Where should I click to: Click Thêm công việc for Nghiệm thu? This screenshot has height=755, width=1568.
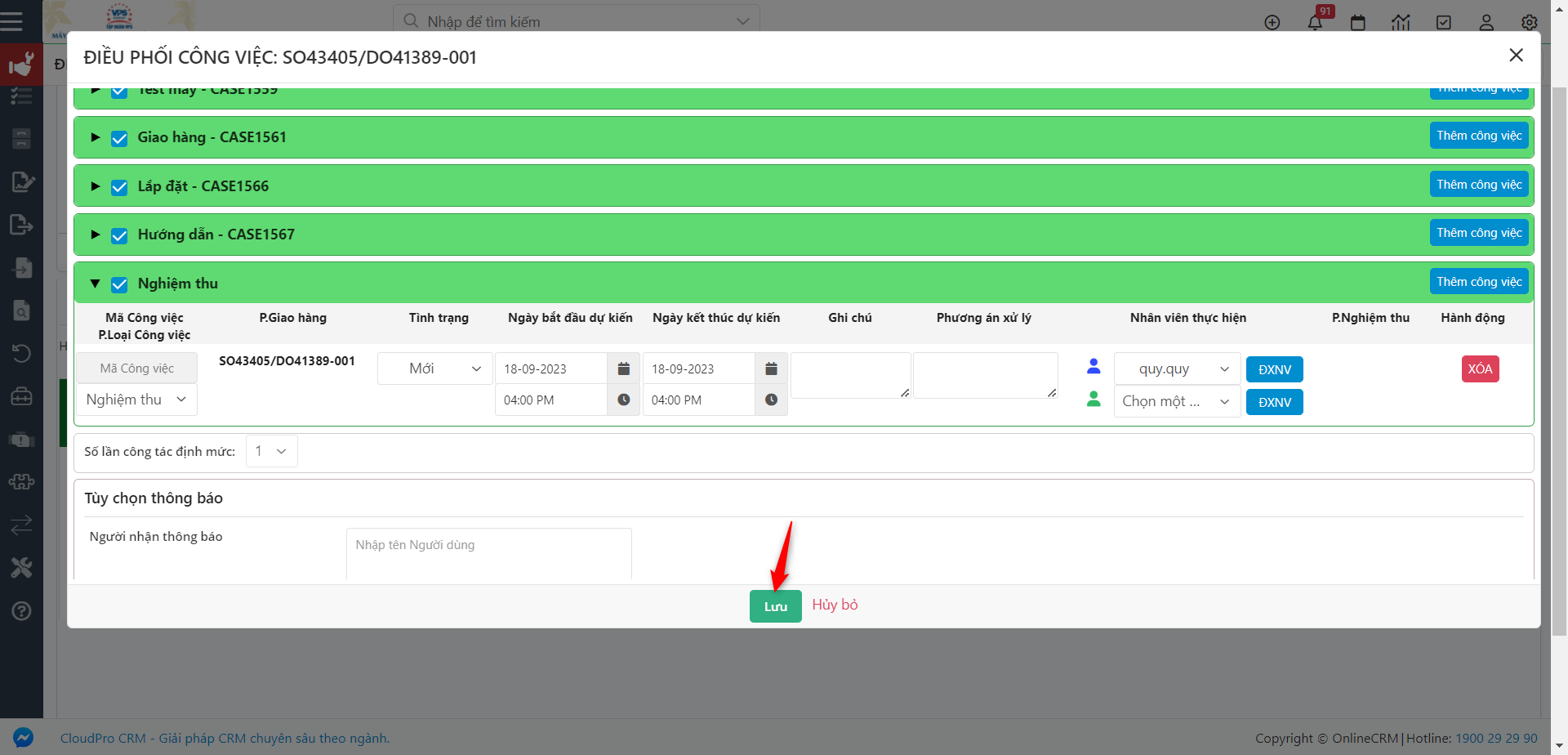pos(1479,282)
